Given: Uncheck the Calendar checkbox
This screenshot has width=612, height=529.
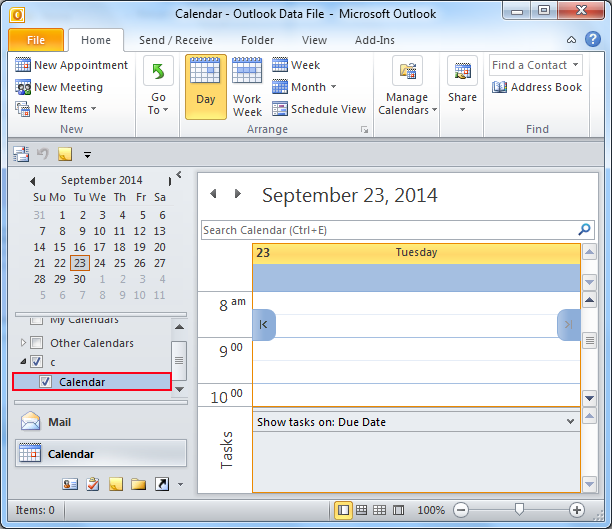Looking at the screenshot, I should click(45, 381).
